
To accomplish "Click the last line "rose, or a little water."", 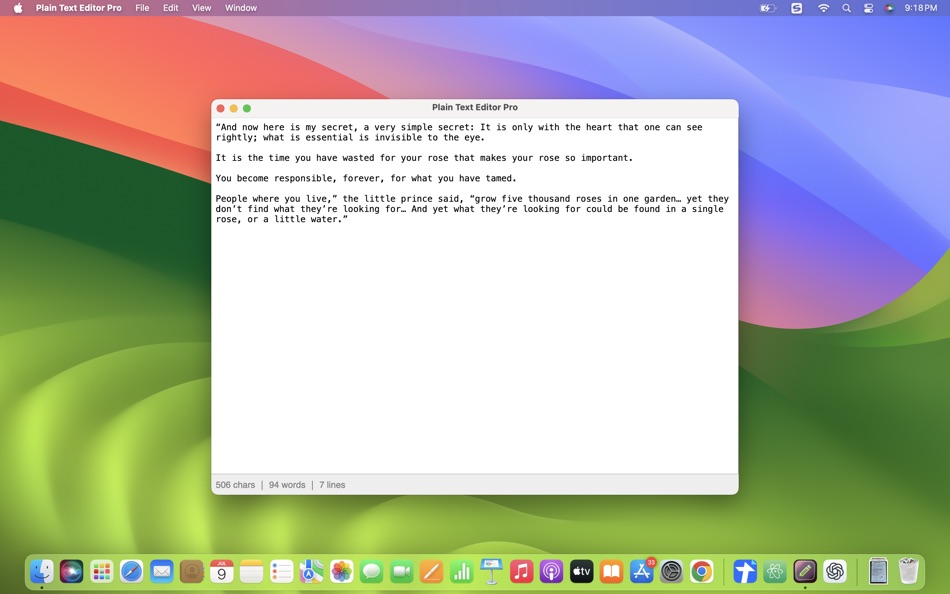I will click(282, 219).
